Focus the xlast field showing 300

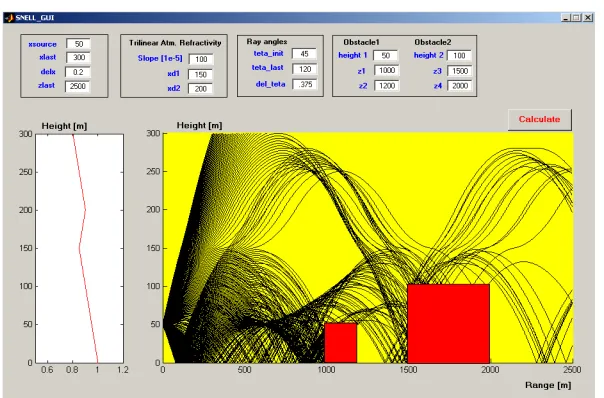78,57
